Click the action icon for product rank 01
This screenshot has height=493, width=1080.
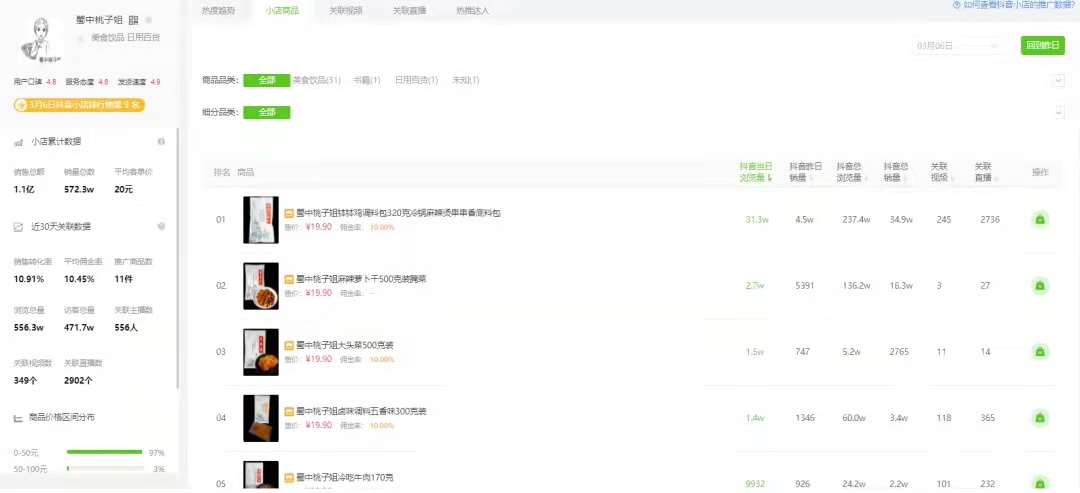tap(1040, 220)
